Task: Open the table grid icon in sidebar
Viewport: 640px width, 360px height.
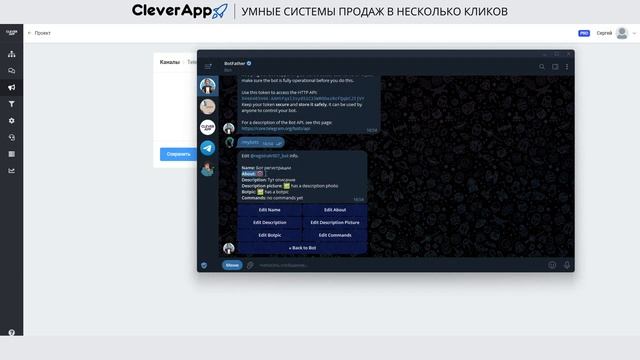Action: click(11, 154)
